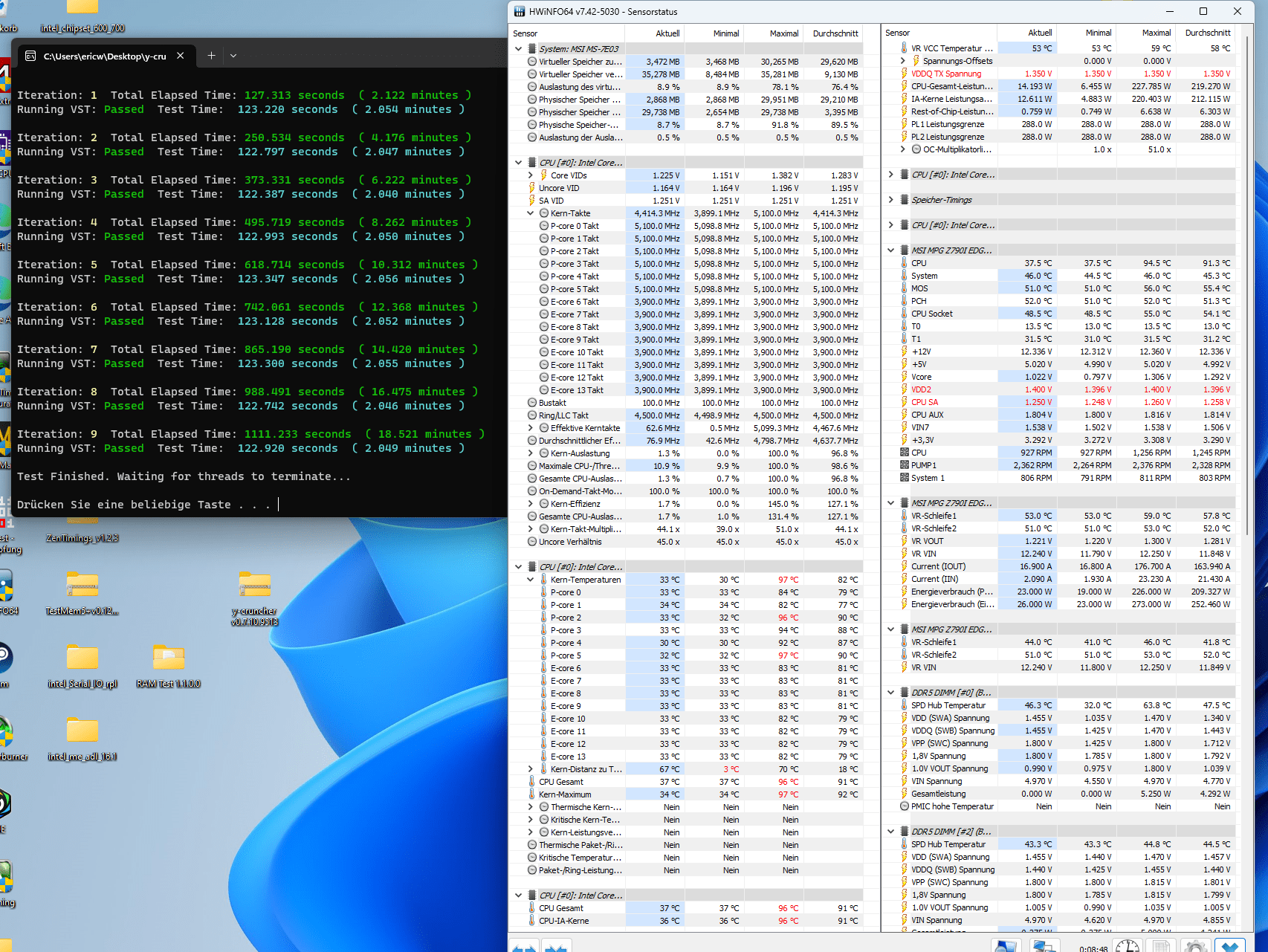Open the TestMem5-v0.12 folder on desktop
The image size is (1268, 952).
pos(83,595)
